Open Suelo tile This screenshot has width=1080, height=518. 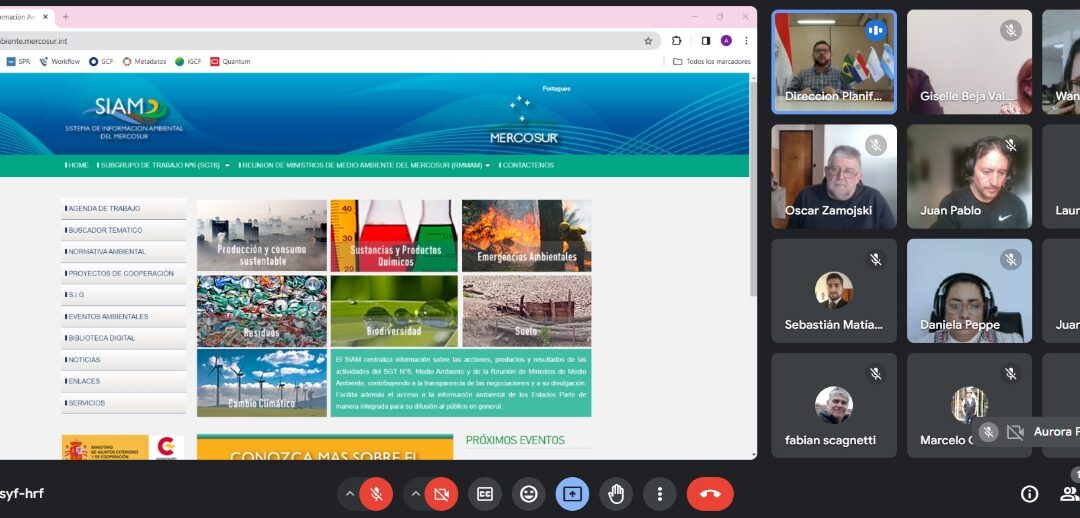coord(526,311)
